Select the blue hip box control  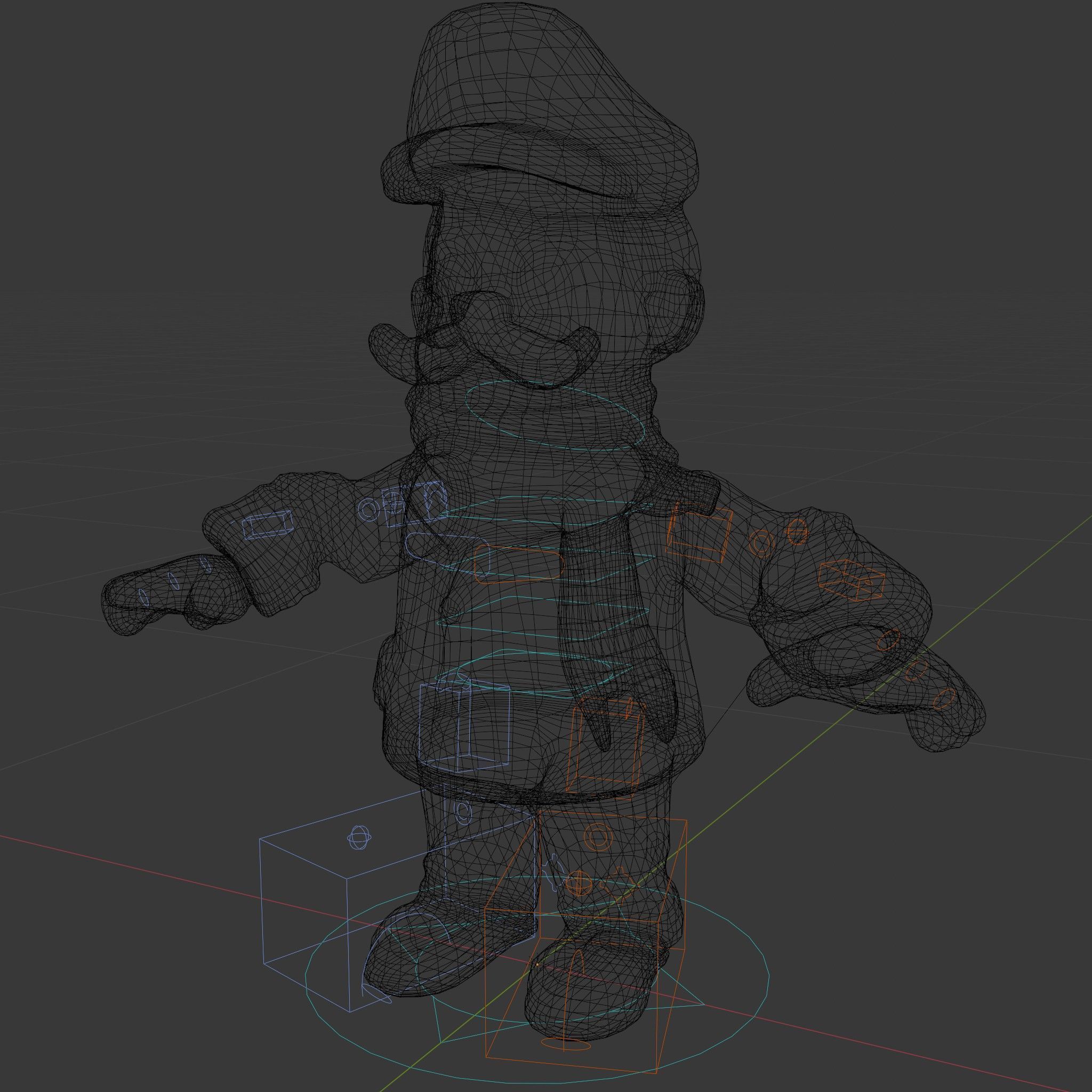pyautogui.click(x=464, y=726)
